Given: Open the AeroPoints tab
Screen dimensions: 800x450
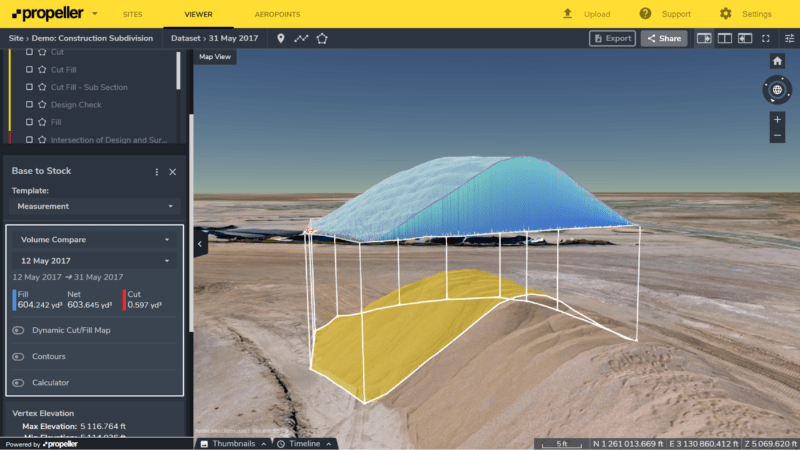Looking at the screenshot, I should click(x=277, y=15).
